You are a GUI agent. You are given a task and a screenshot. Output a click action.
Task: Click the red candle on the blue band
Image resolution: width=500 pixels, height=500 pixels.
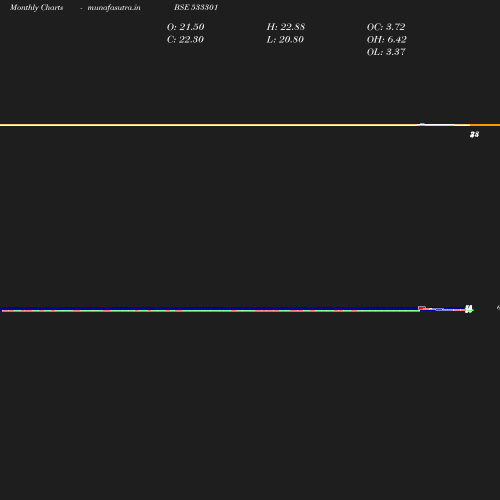(422, 308)
